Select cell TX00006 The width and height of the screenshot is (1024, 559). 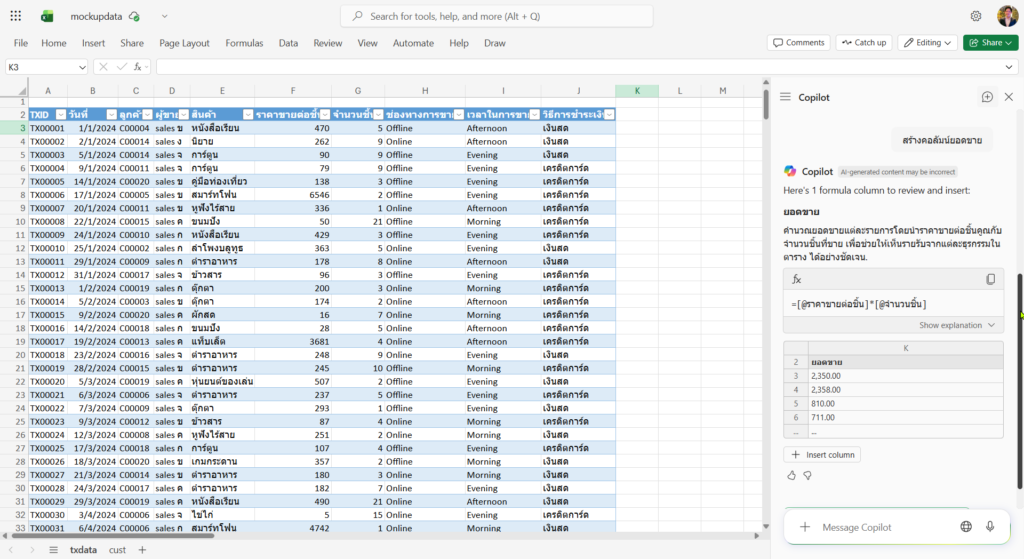tap(48, 195)
